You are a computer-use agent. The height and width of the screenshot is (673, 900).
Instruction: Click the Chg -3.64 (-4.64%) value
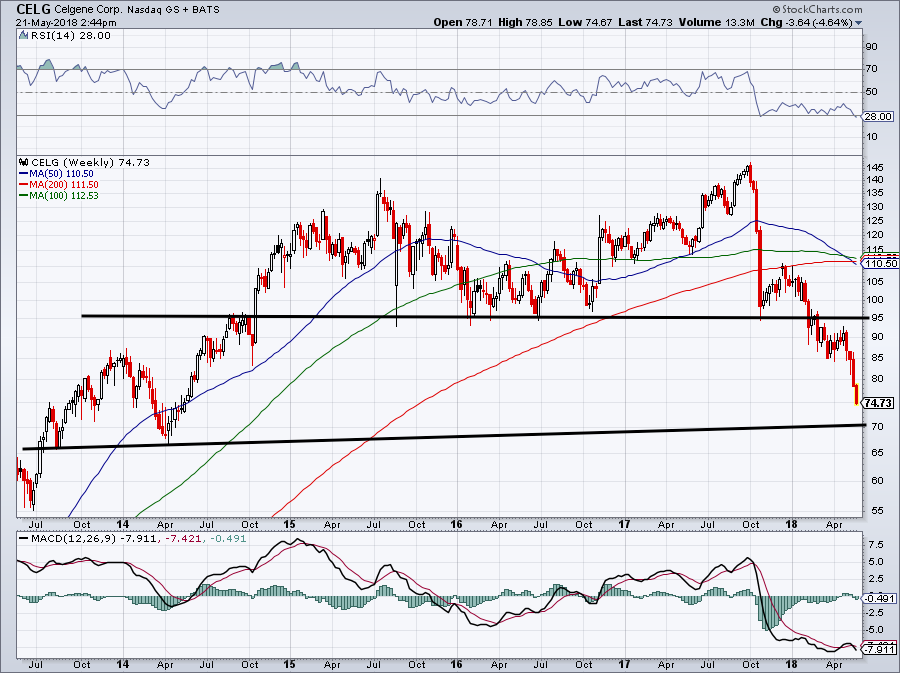[808, 22]
